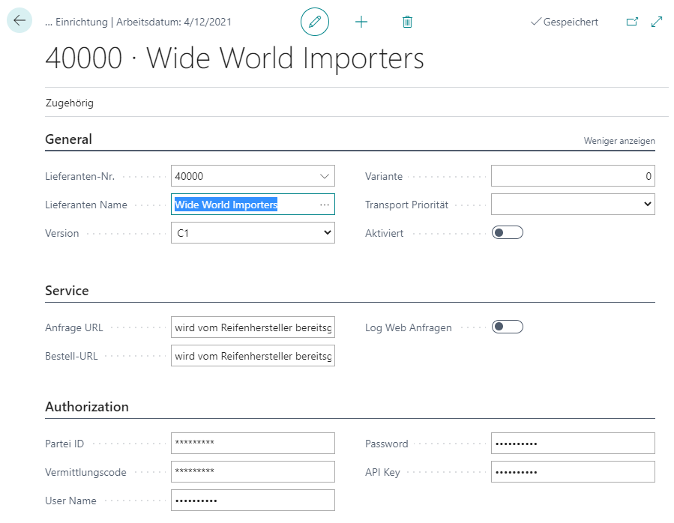Click the Transport Priorität field label
The width and height of the screenshot is (674, 523).
pyautogui.click(x=407, y=205)
